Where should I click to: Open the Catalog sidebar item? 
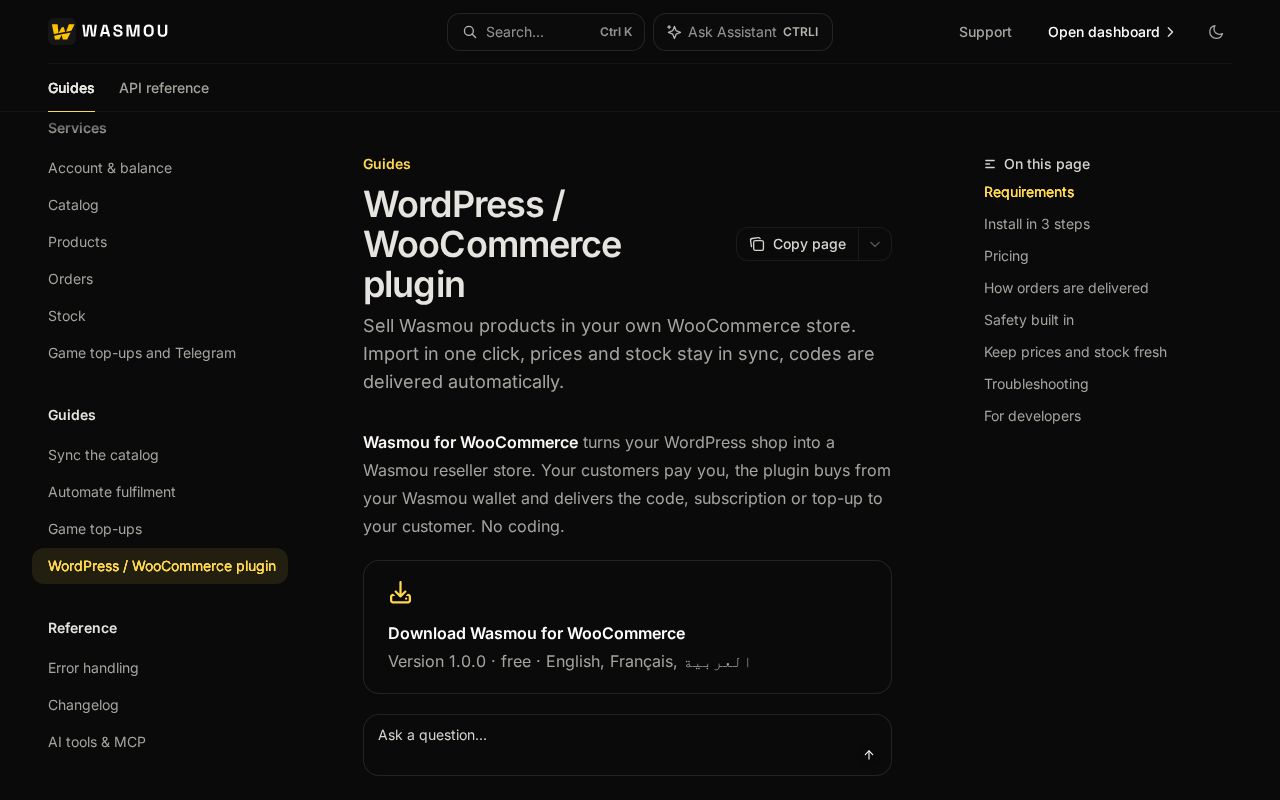tap(73, 205)
